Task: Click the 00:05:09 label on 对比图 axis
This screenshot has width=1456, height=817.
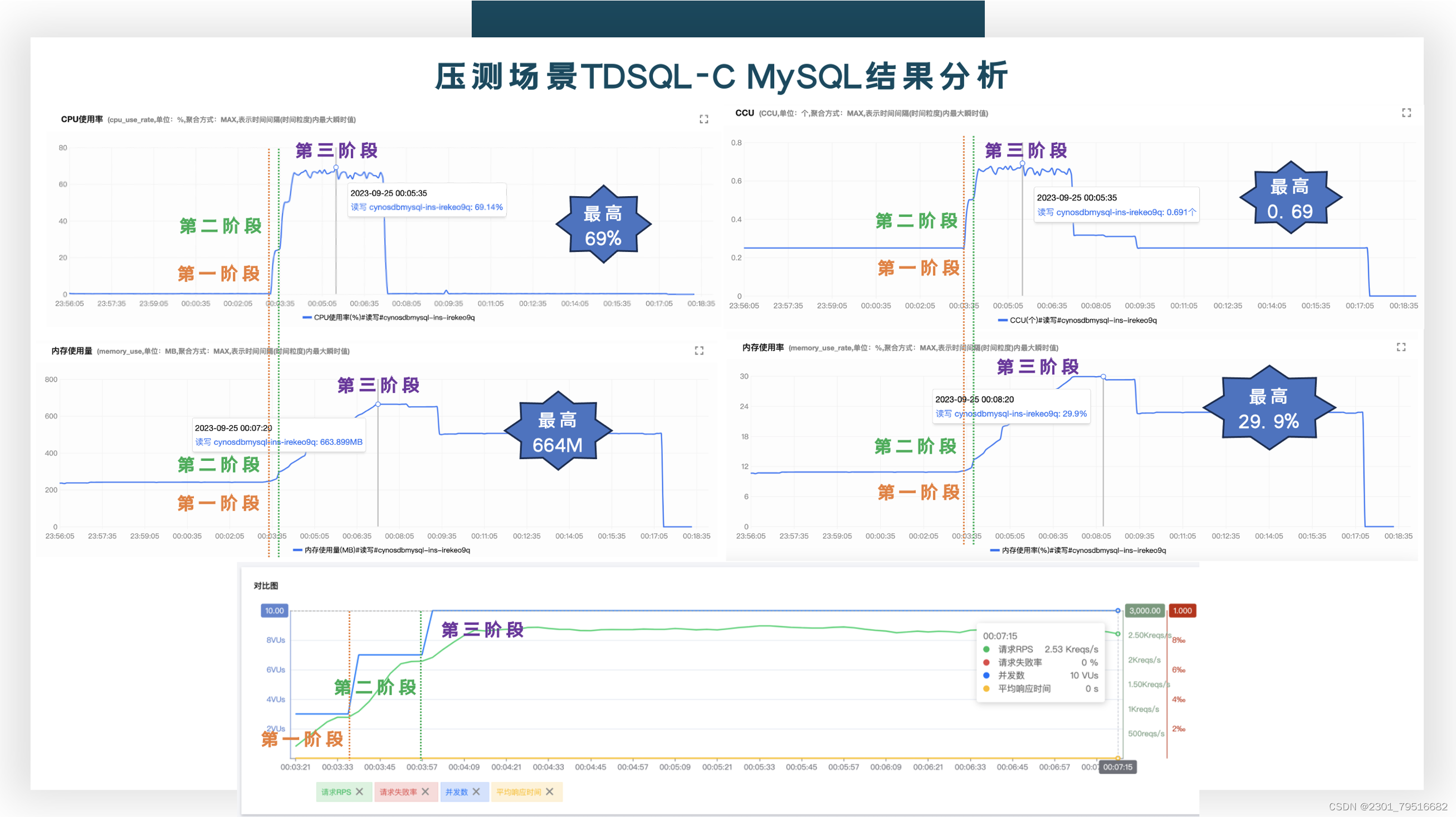Action: pyautogui.click(x=675, y=767)
